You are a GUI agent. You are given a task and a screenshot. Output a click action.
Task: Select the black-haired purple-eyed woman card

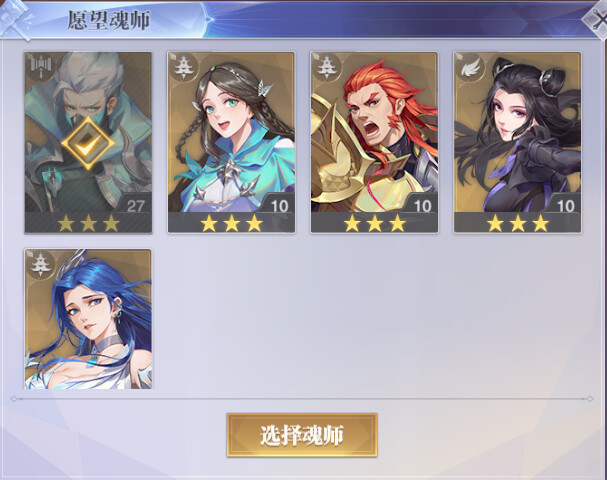[518, 142]
